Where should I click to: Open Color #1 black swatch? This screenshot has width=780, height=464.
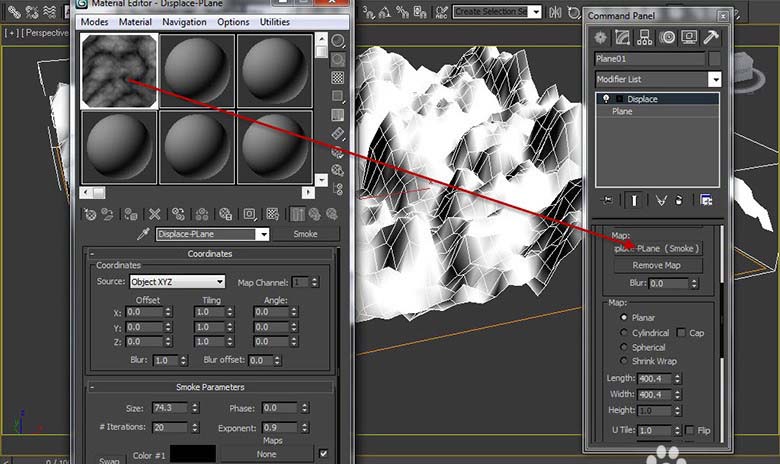pyautogui.click(x=193, y=454)
